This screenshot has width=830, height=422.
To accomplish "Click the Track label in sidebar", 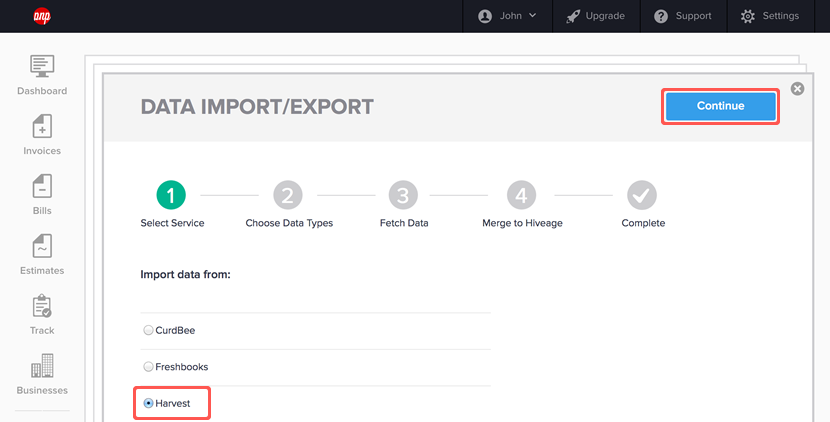I will 42,330.
